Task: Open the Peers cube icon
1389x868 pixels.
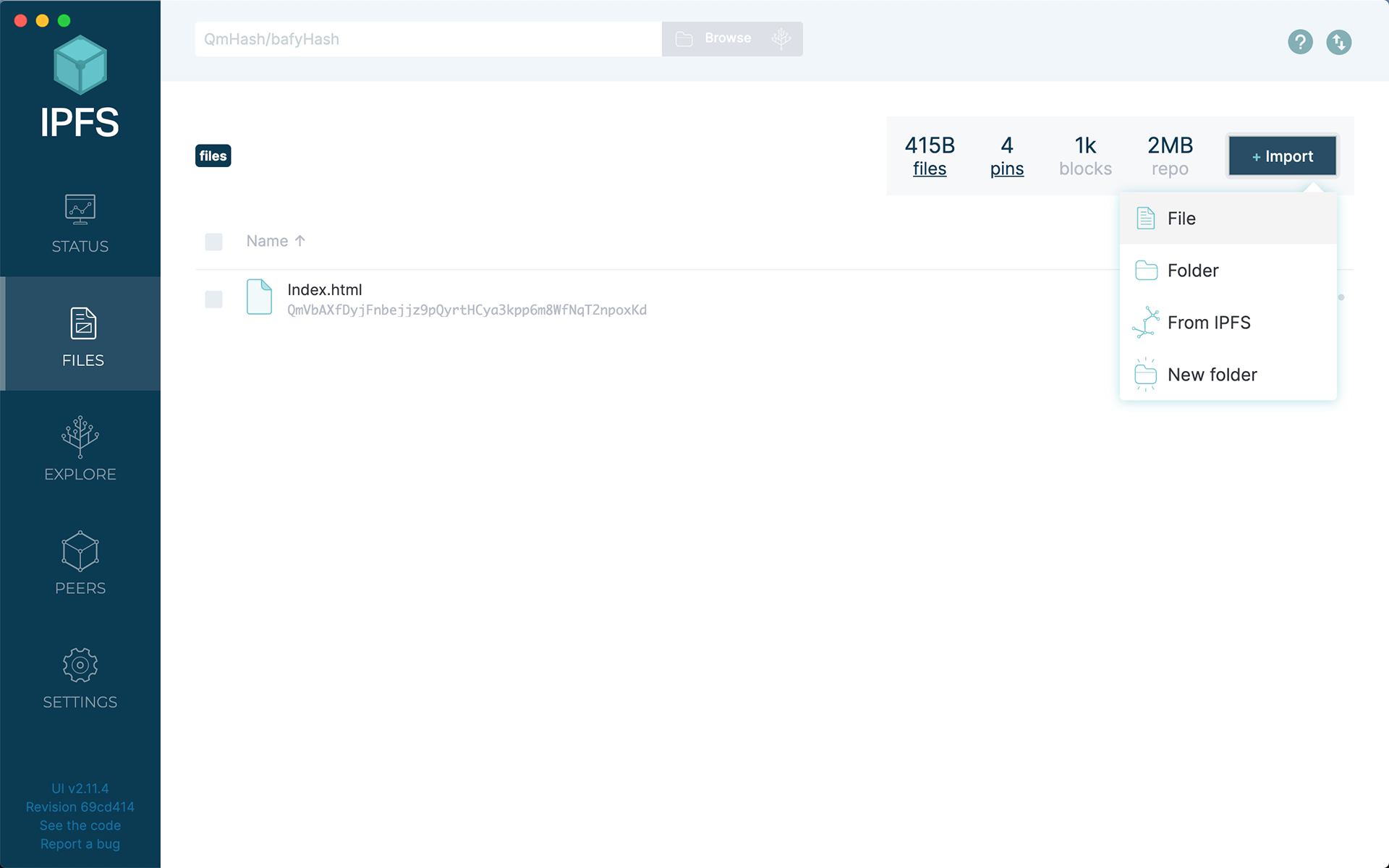Action: [x=80, y=551]
